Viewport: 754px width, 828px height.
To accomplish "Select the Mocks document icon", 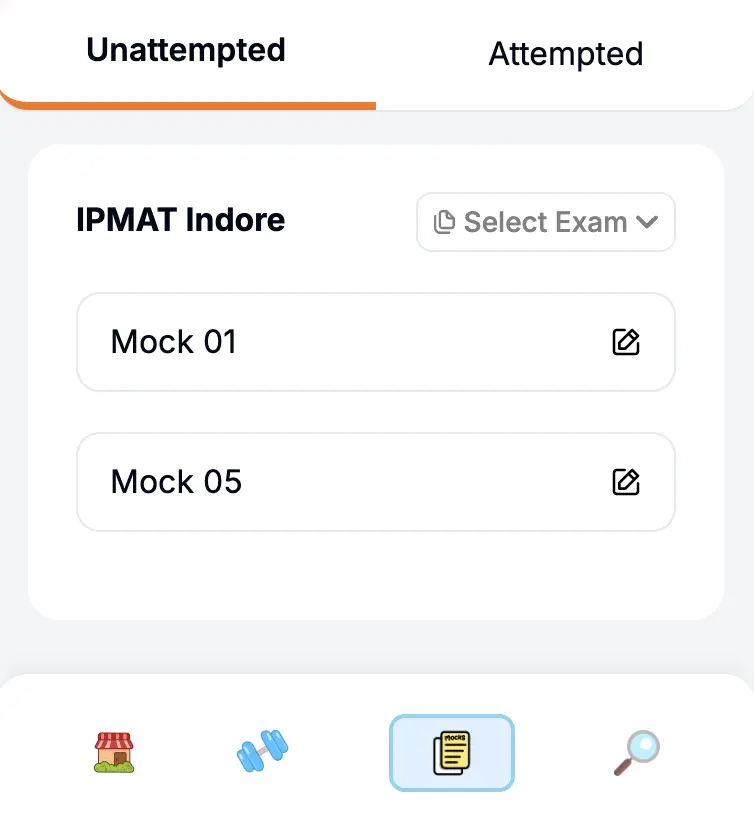I will 452,753.
